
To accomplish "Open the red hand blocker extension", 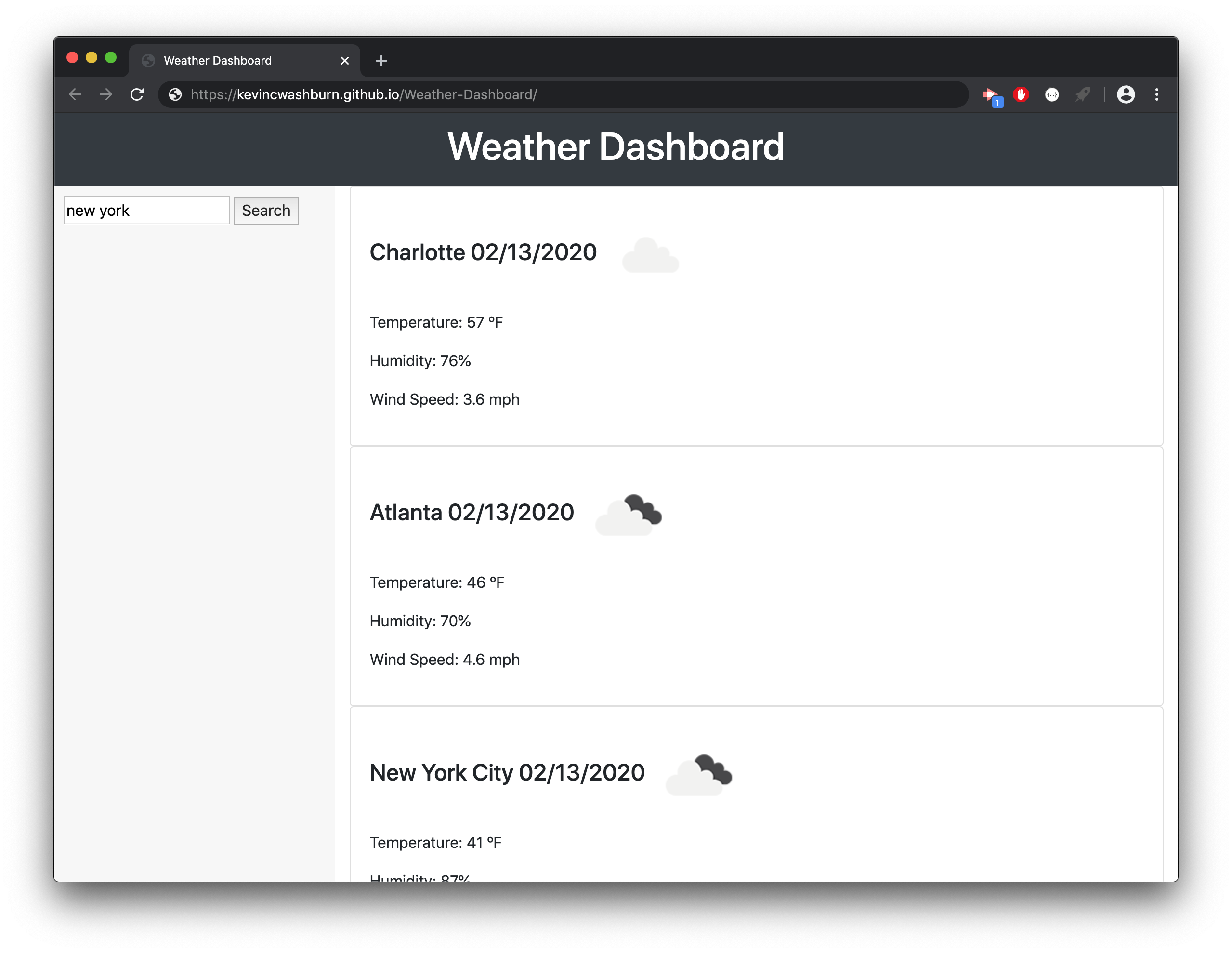I will (x=1021, y=94).
